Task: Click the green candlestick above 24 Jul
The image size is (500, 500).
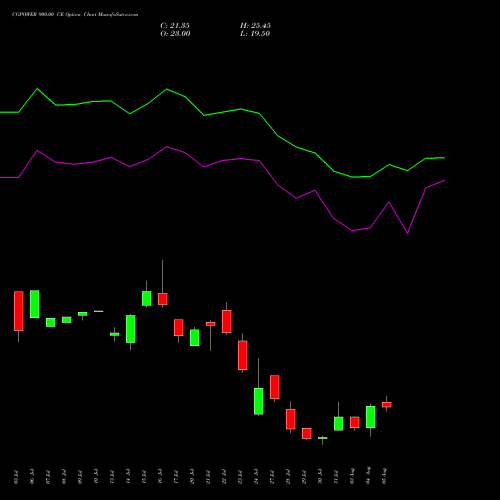Action: (x=259, y=401)
